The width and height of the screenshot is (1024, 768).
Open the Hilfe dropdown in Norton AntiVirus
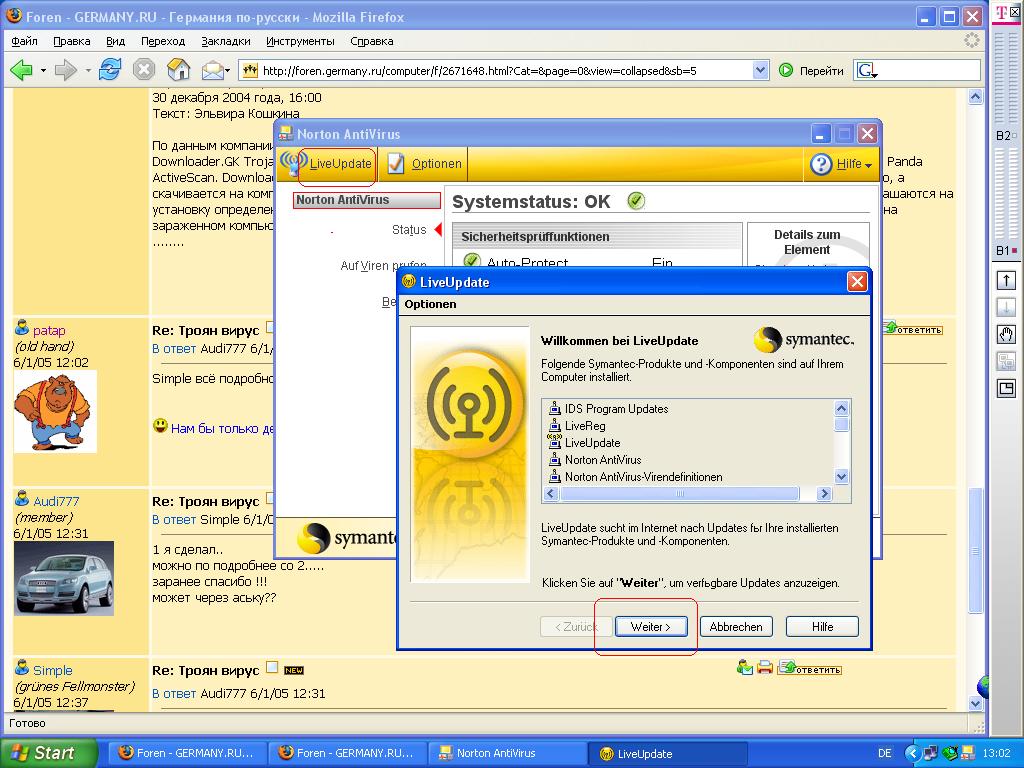click(x=842, y=164)
